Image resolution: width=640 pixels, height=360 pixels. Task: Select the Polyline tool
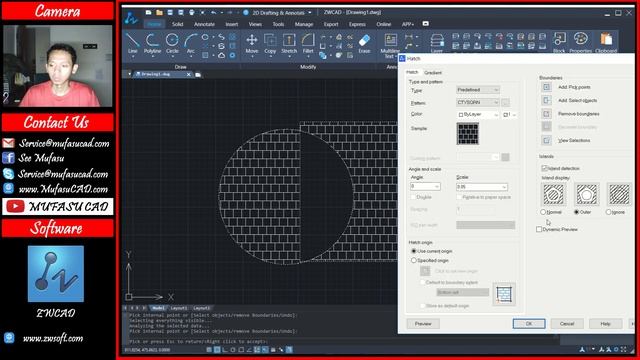coord(152,43)
